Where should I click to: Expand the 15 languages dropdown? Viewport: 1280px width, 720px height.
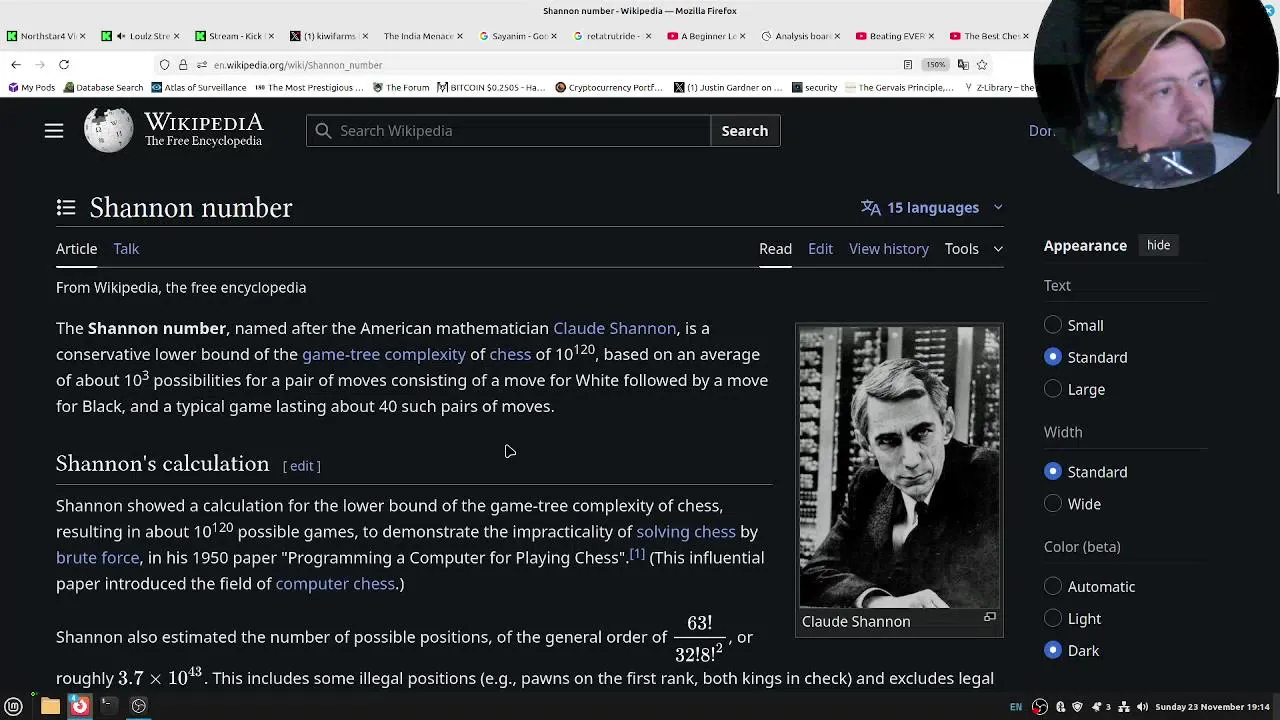pos(932,208)
